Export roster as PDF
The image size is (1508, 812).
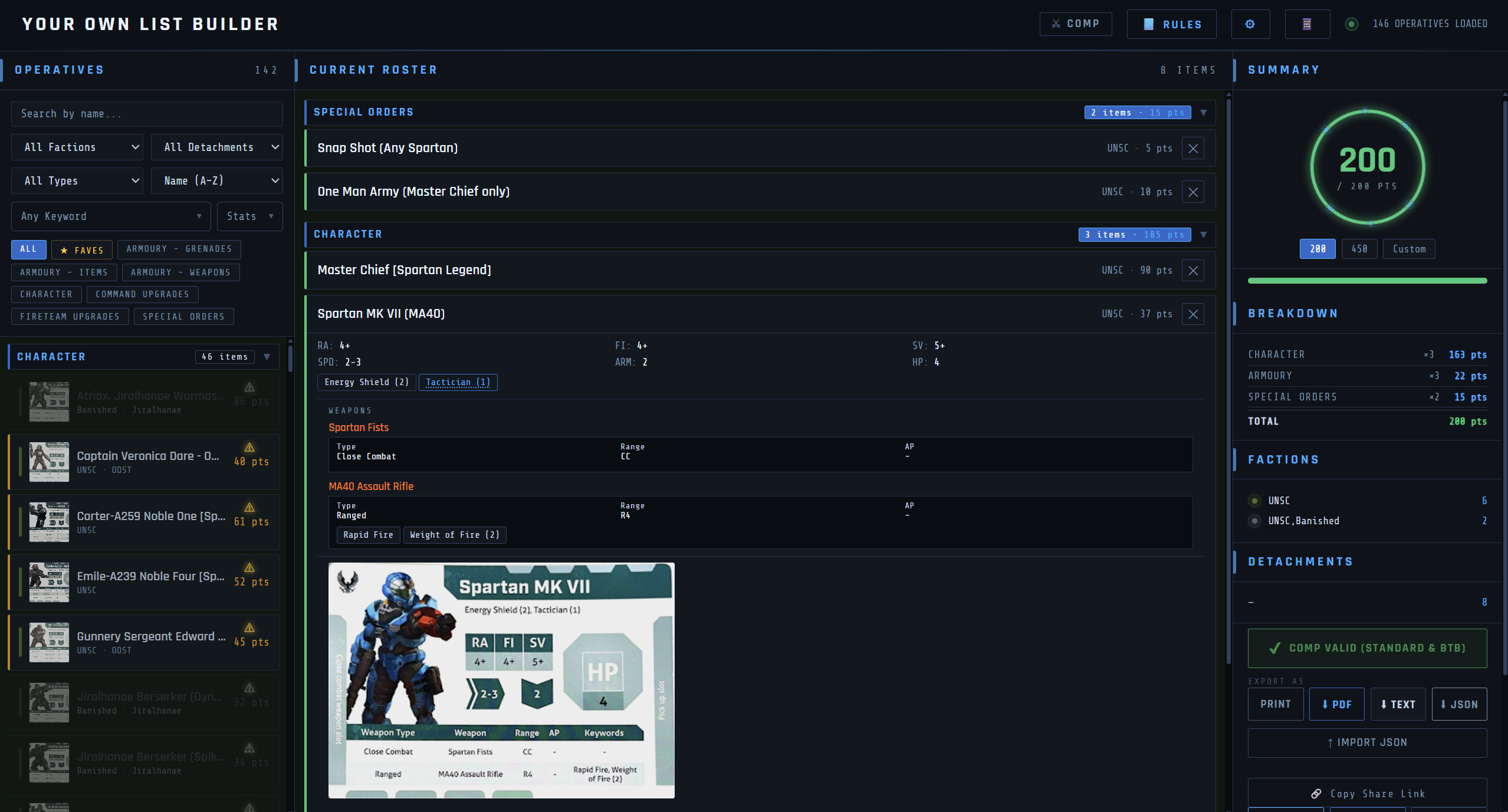click(x=1336, y=704)
